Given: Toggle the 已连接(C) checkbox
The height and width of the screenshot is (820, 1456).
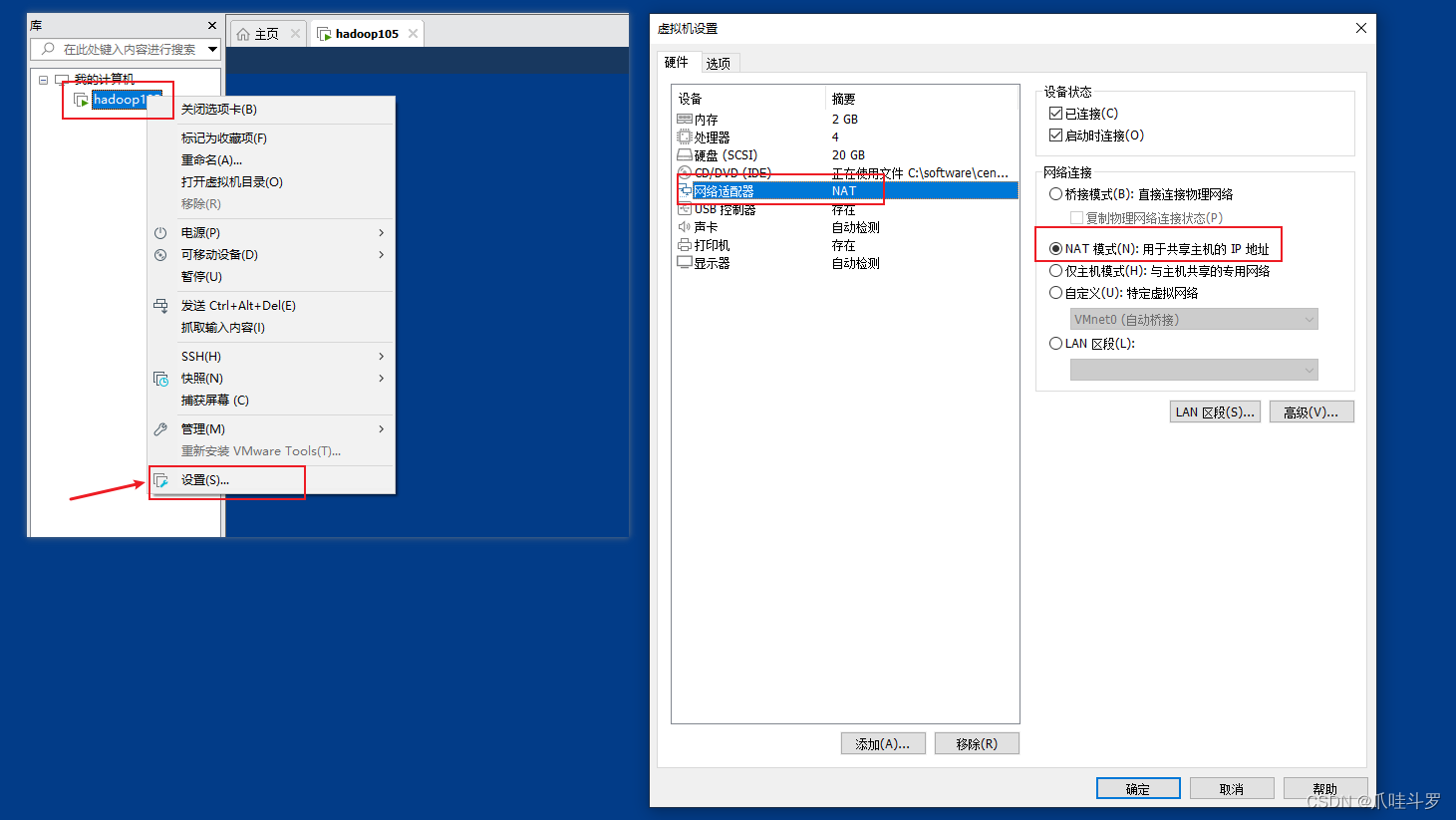Looking at the screenshot, I should tap(1055, 114).
